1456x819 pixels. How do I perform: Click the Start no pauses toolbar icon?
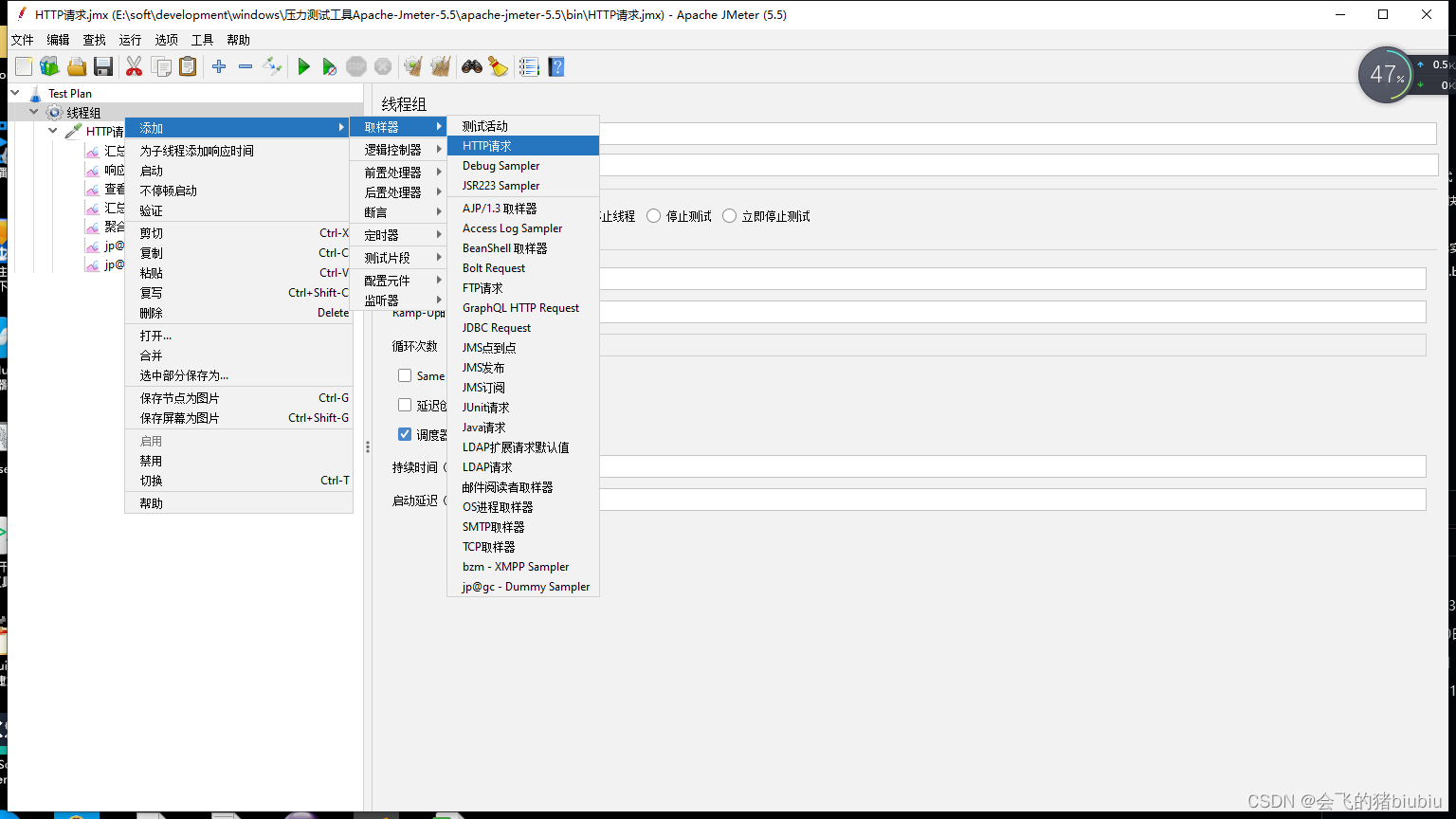[x=329, y=66]
